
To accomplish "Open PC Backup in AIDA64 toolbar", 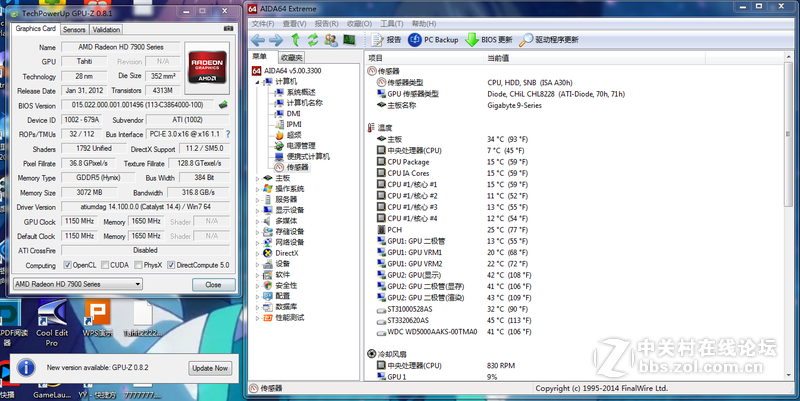I will click(433, 40).
